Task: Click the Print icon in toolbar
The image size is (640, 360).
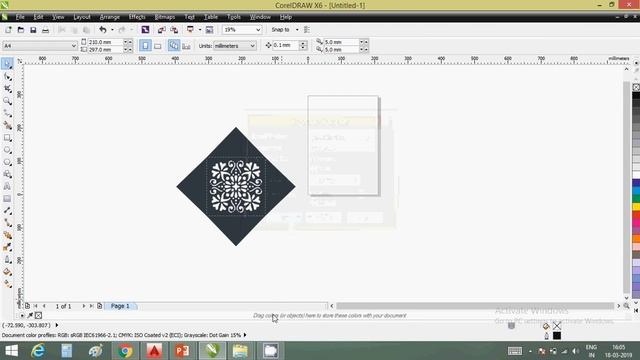Action: (x=45, y=30)
